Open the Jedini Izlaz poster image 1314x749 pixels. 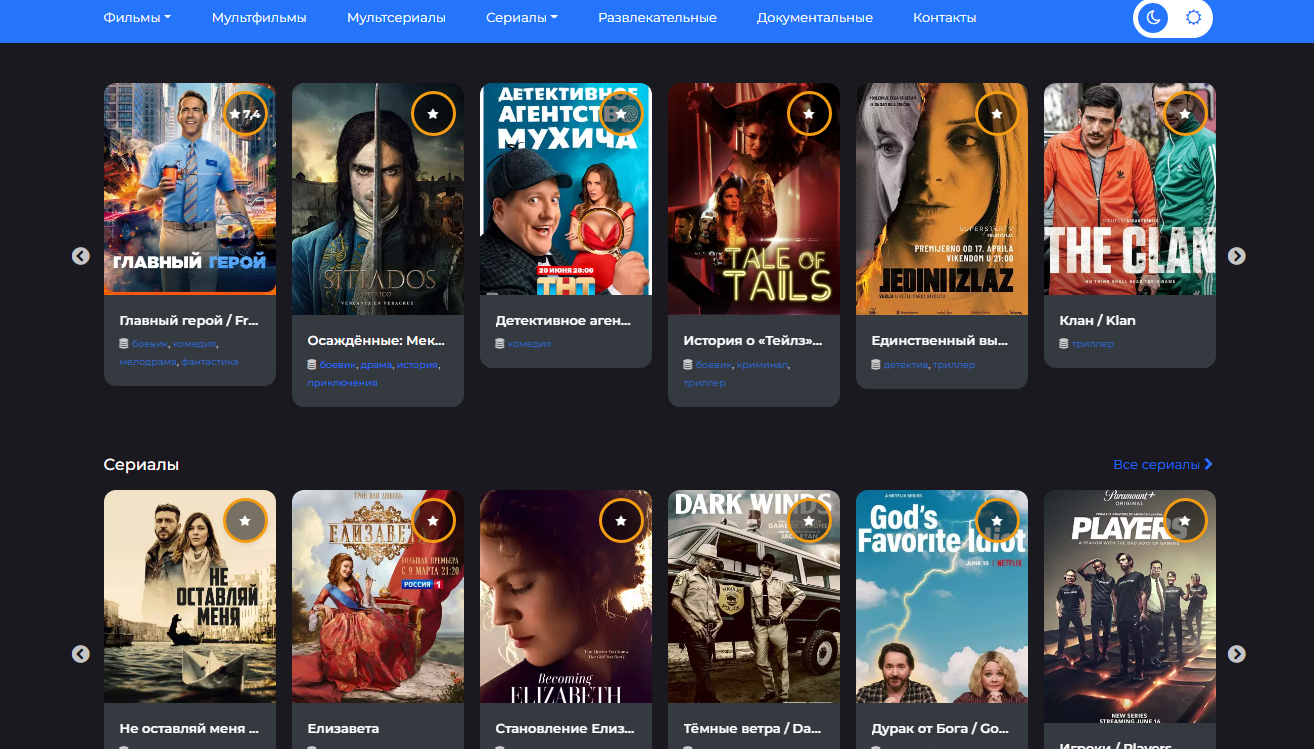[942, 199]
